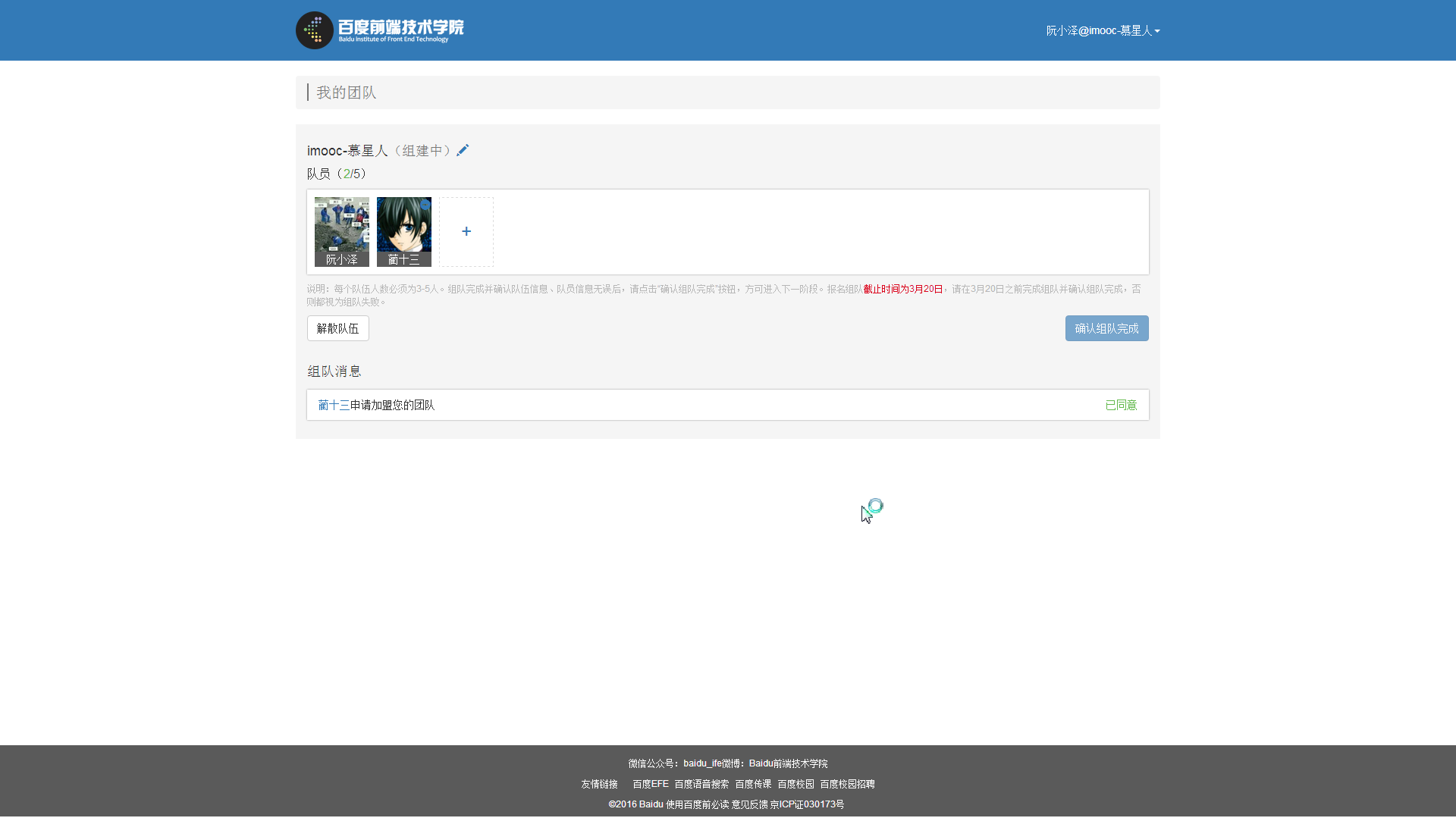Click the 确认组队完成 button
The image size is (1456, 818).
pyautogui.click(x=1106, y=328)
